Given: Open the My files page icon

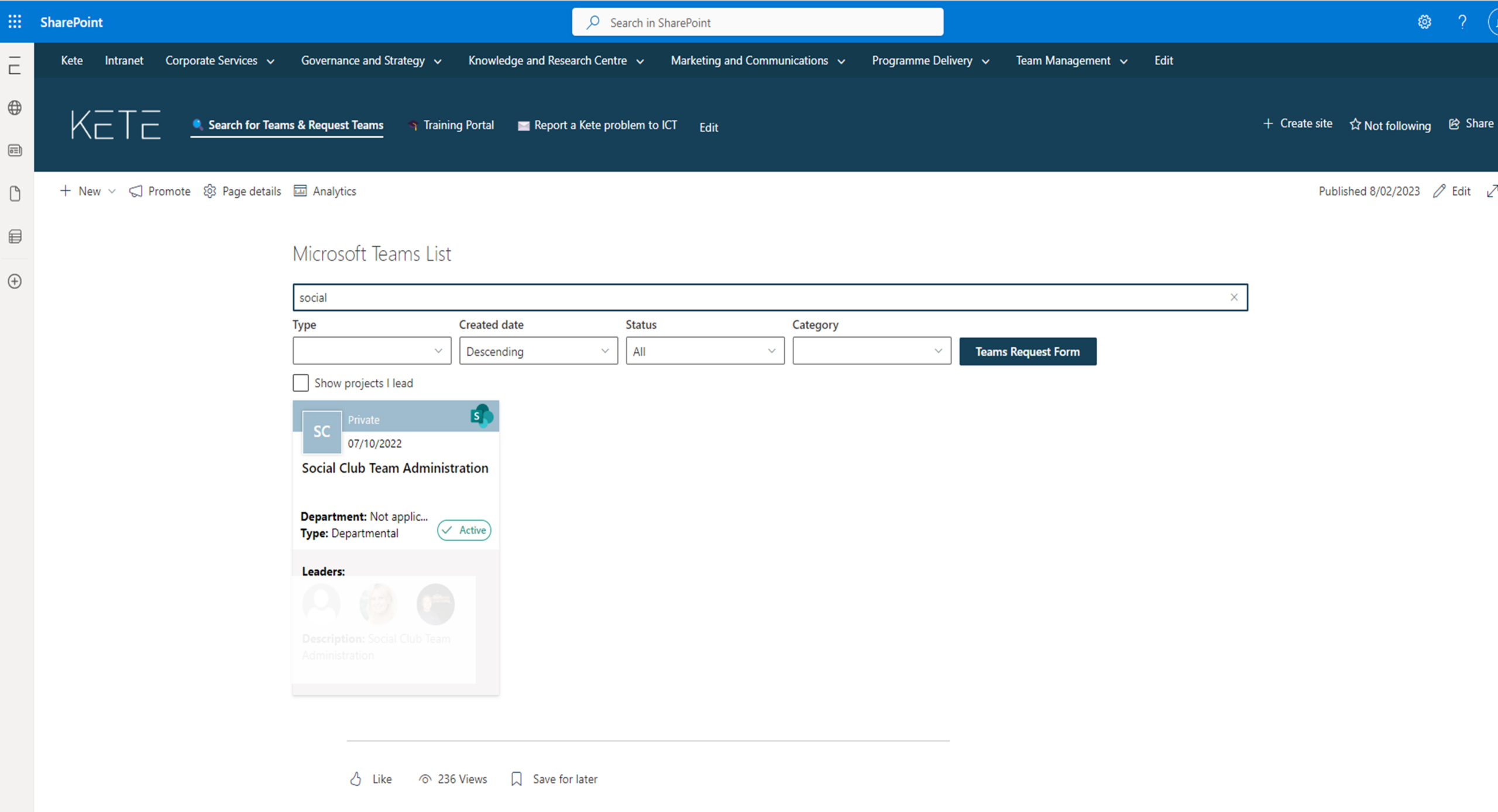Looking at the screenshot, I should (15, 194).
